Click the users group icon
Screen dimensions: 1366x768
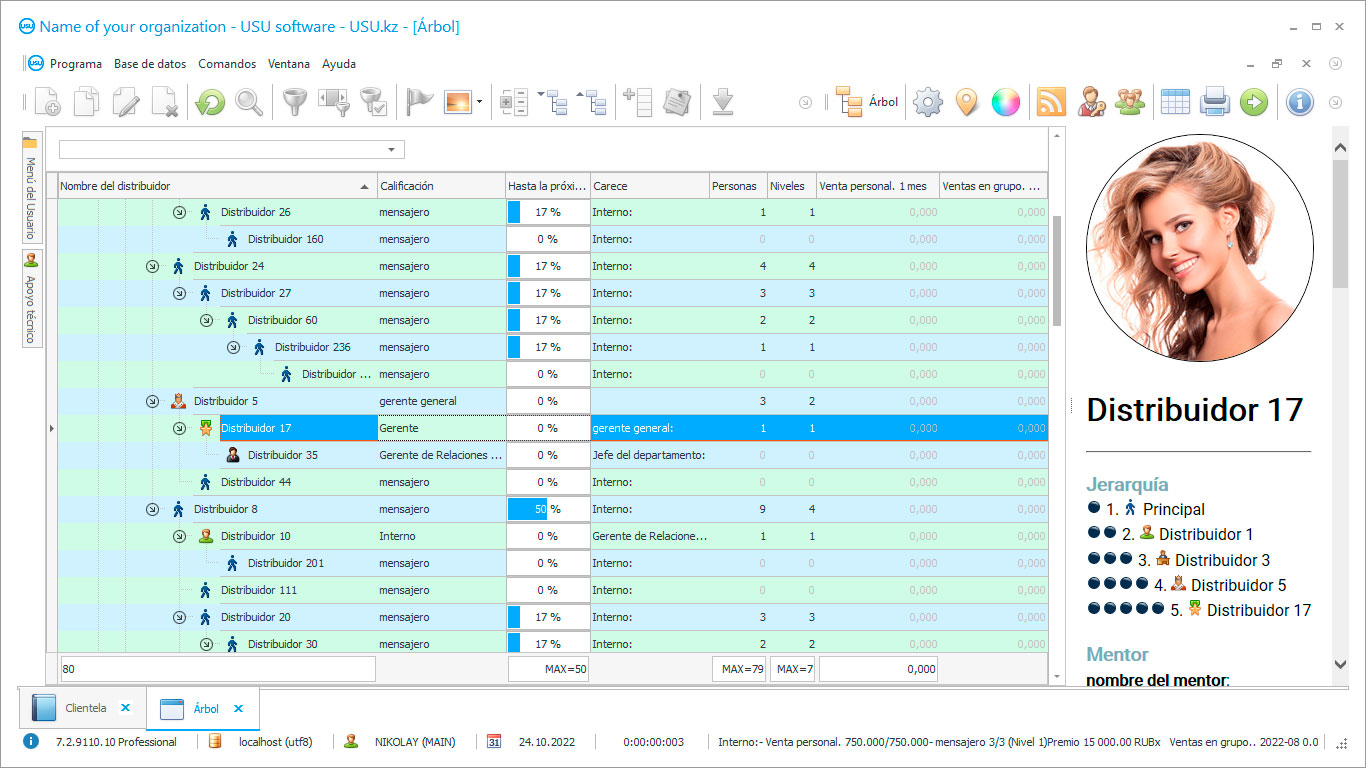1130,102
